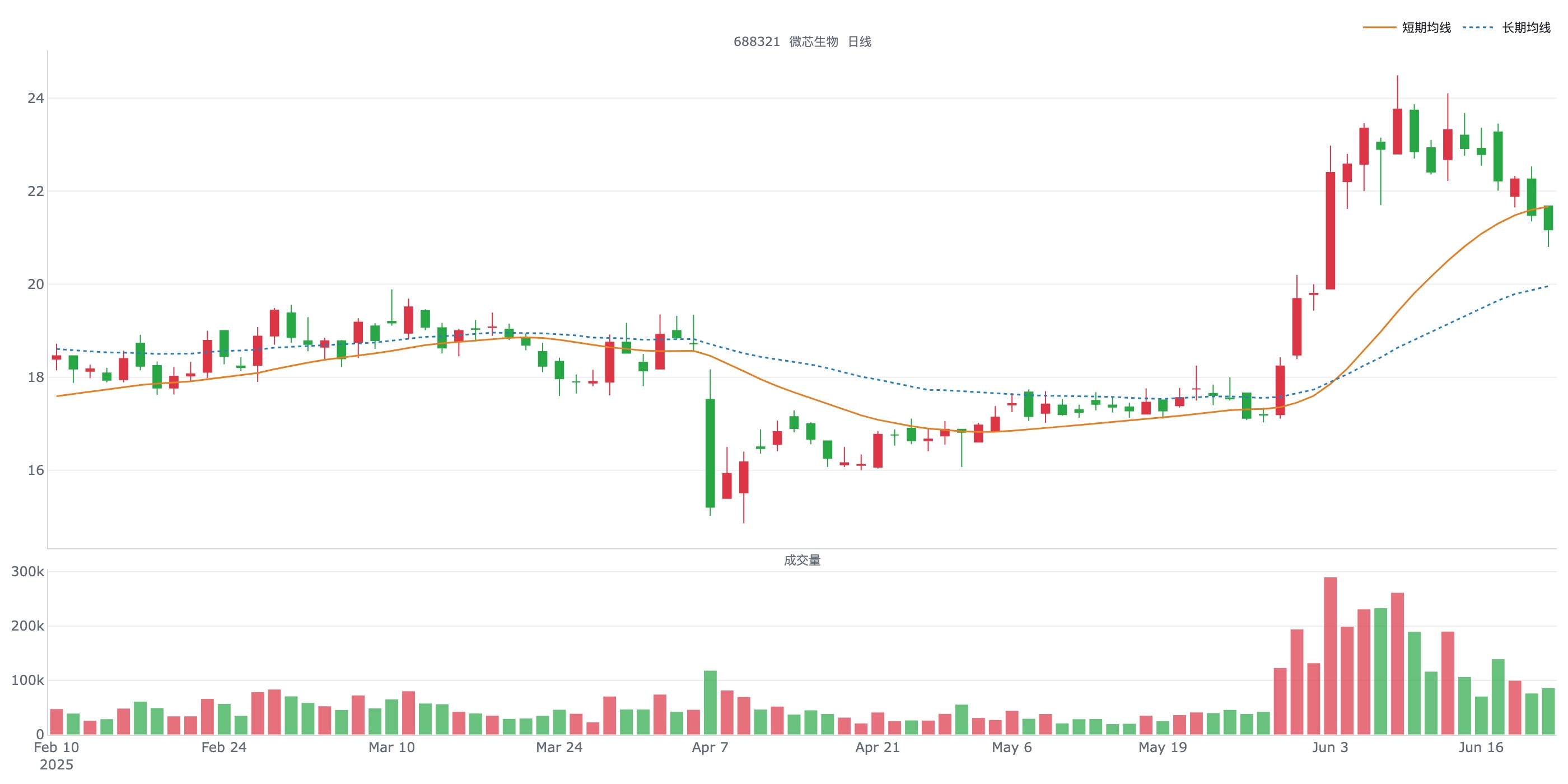Click the tallest red volume bar near Jun 3

pyautogui.click(x=1330, y=656)
